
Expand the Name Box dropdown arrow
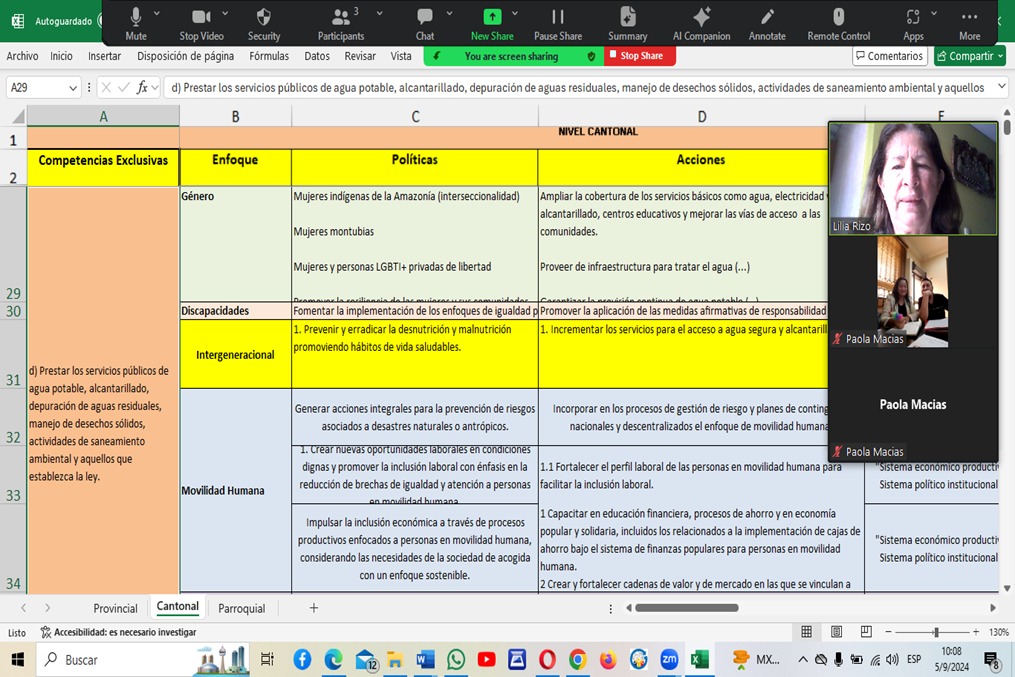[73, 88]
